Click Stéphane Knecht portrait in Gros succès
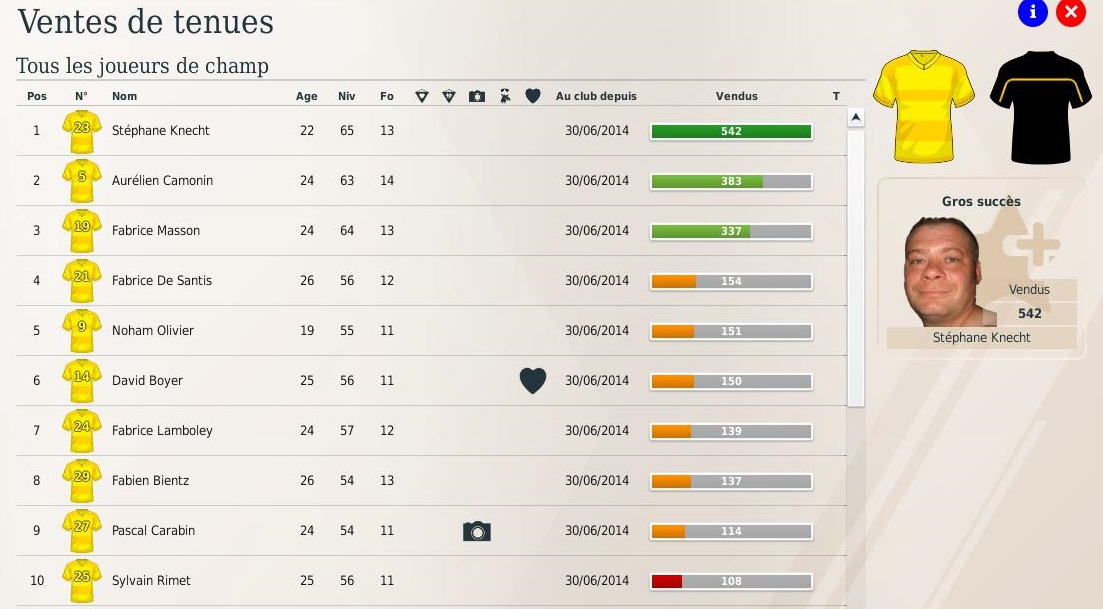 942,272
